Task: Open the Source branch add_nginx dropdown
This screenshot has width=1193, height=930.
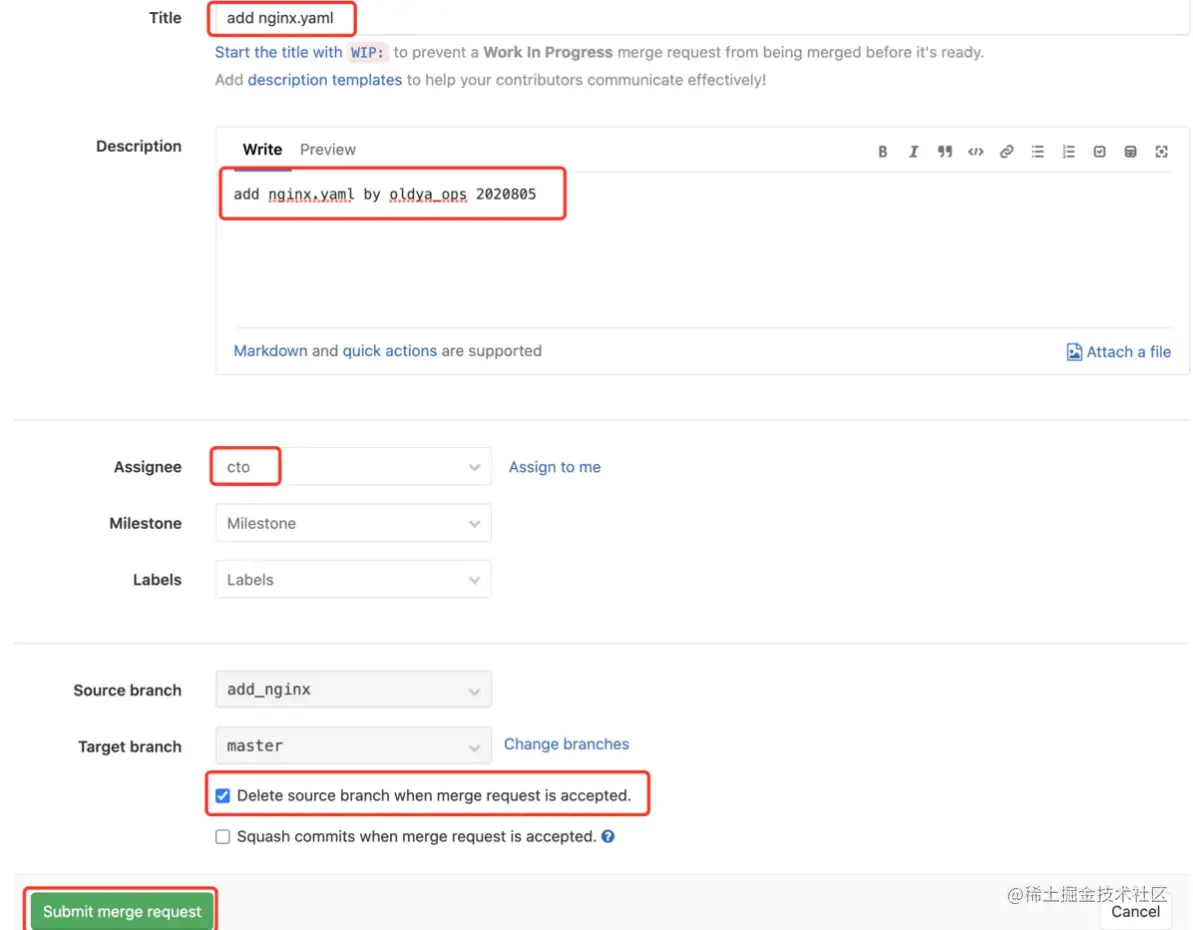Action: point(353,690)
